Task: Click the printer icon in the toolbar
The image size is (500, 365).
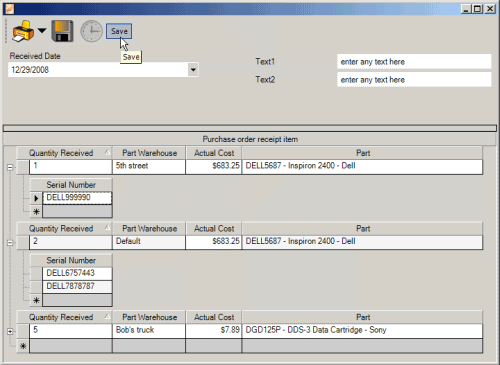Action: pyautogui.click(x=23, y=31)
